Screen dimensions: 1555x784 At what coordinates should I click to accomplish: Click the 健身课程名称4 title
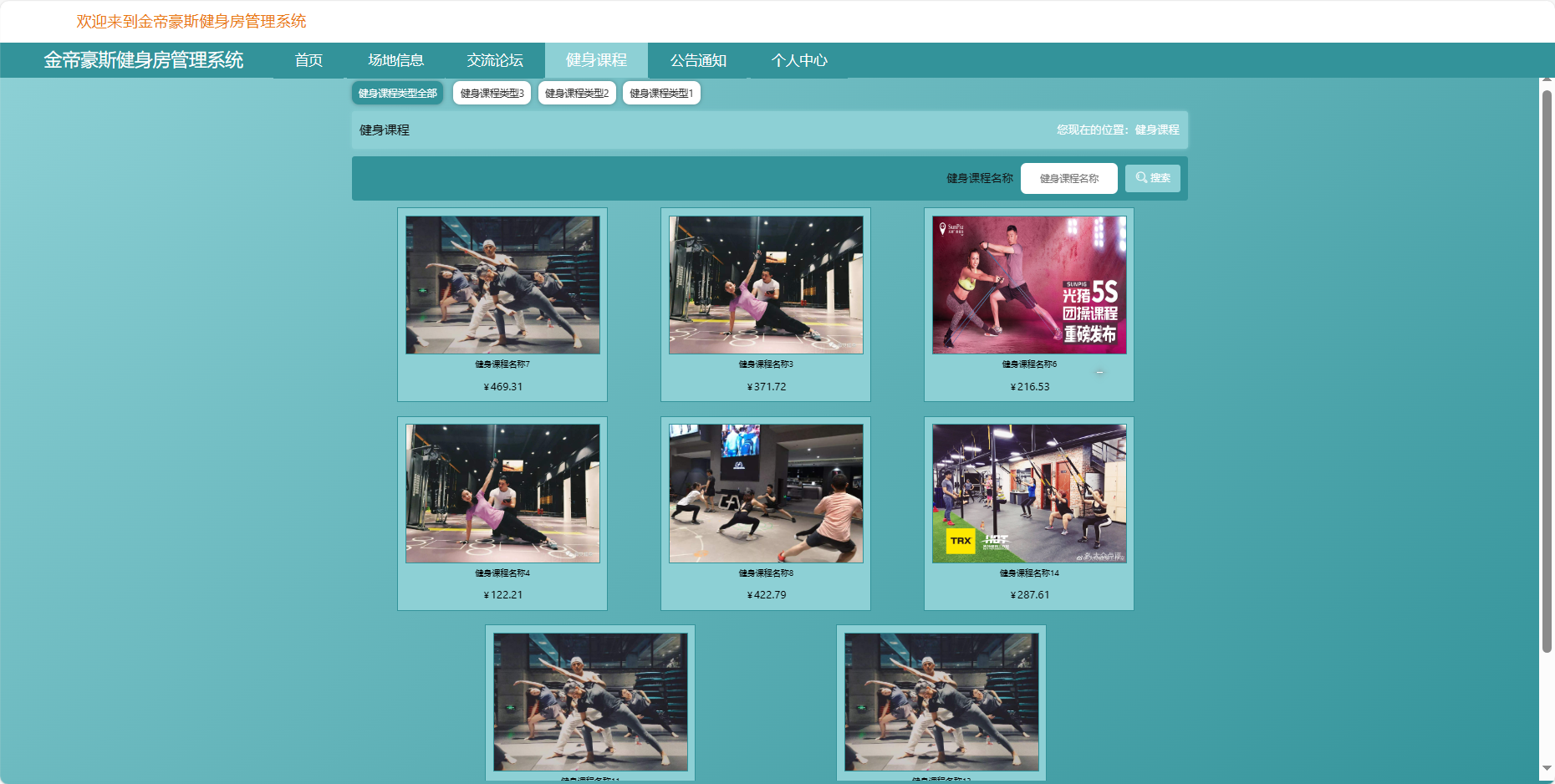coord(502,573)
